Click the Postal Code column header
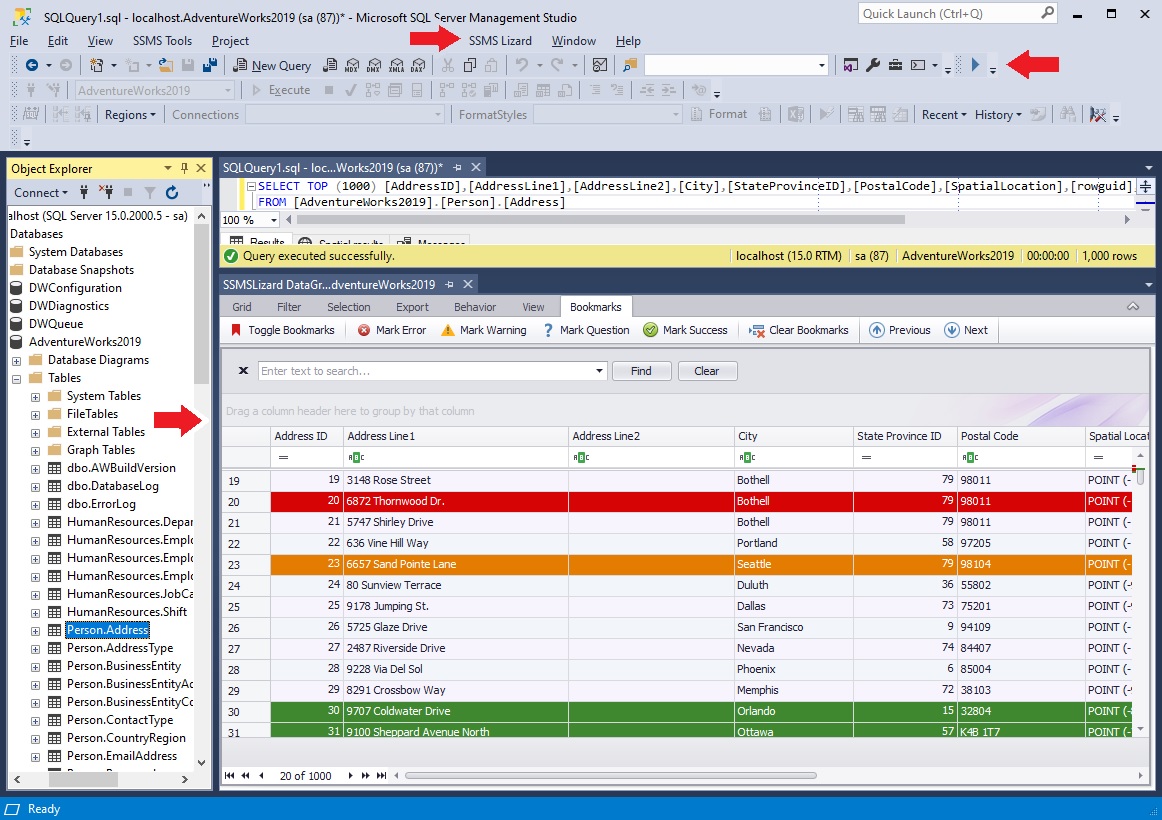This screenshot has width=1162, height=820. [1020, 436]
